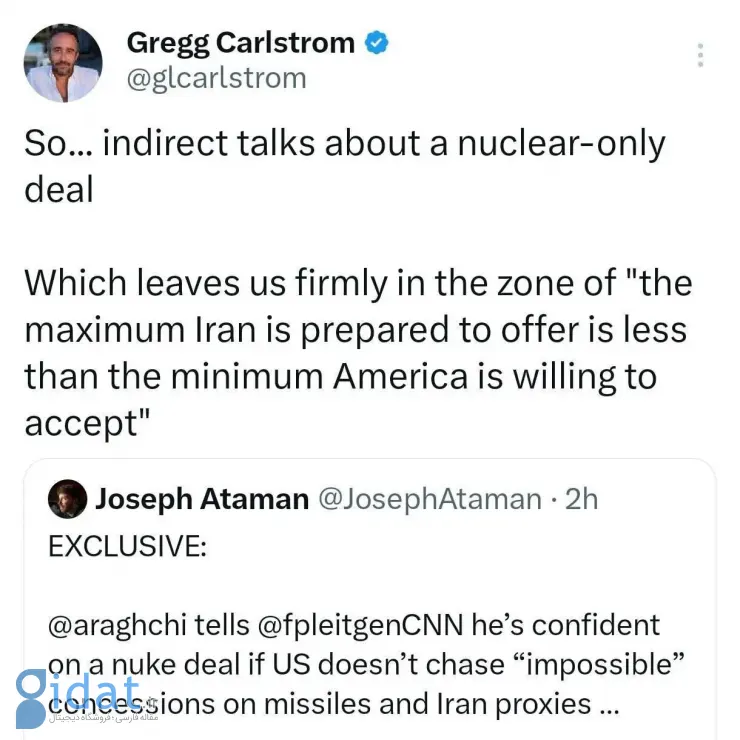Click the Joseph Ataman name in quote
Image resolution: width=740 pixels, height=740 pixels.
tap(201, 499)
